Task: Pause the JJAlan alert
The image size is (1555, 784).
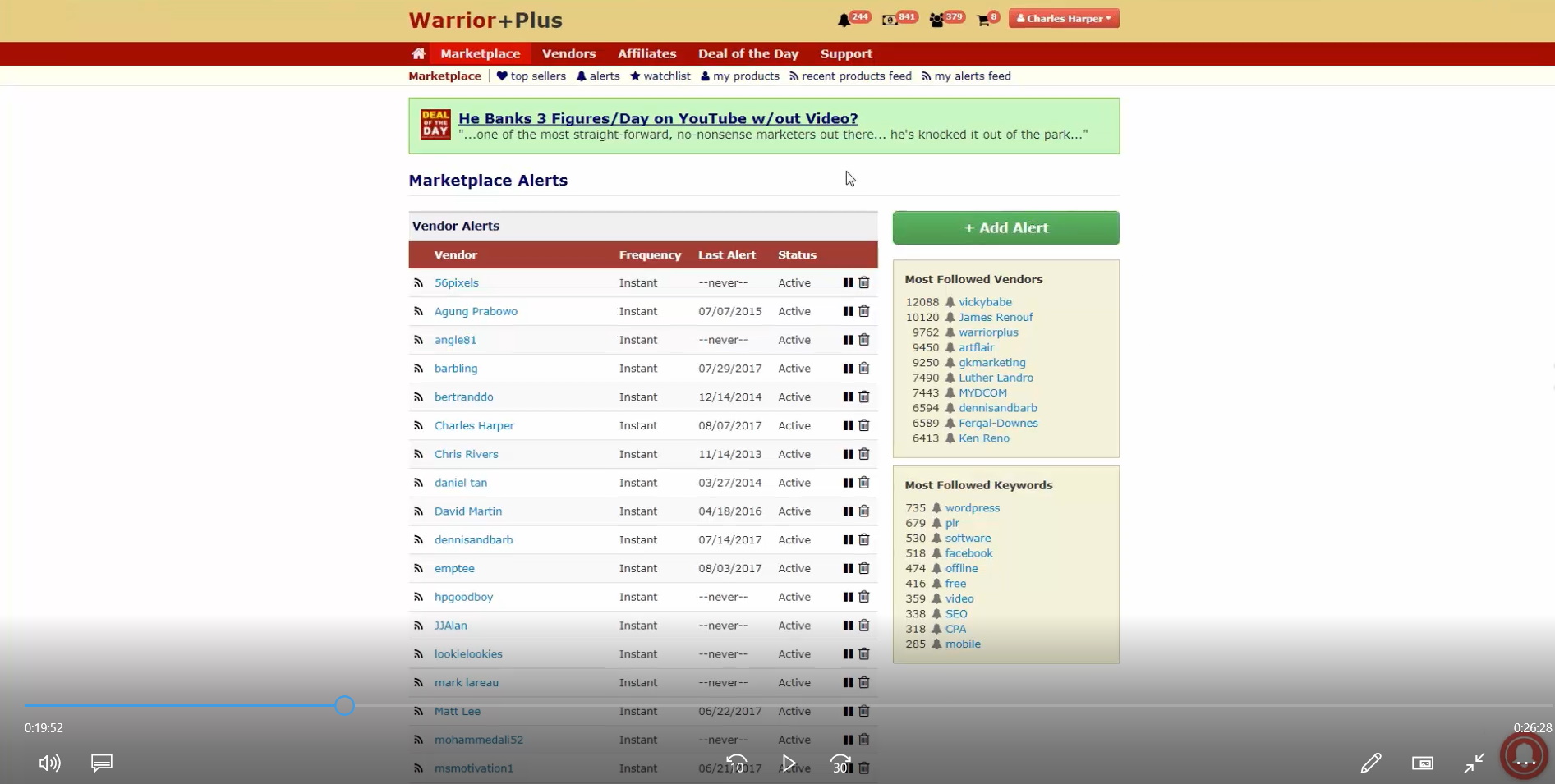Action: 848,626
